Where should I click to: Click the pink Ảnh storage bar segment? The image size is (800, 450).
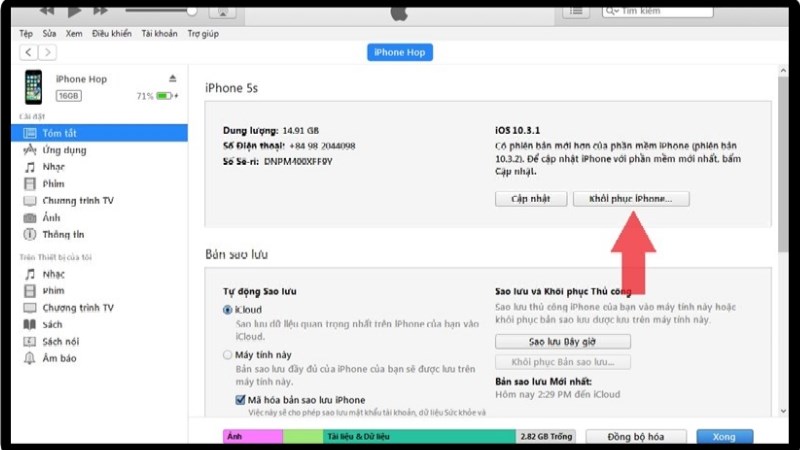(x=253, y=436)
